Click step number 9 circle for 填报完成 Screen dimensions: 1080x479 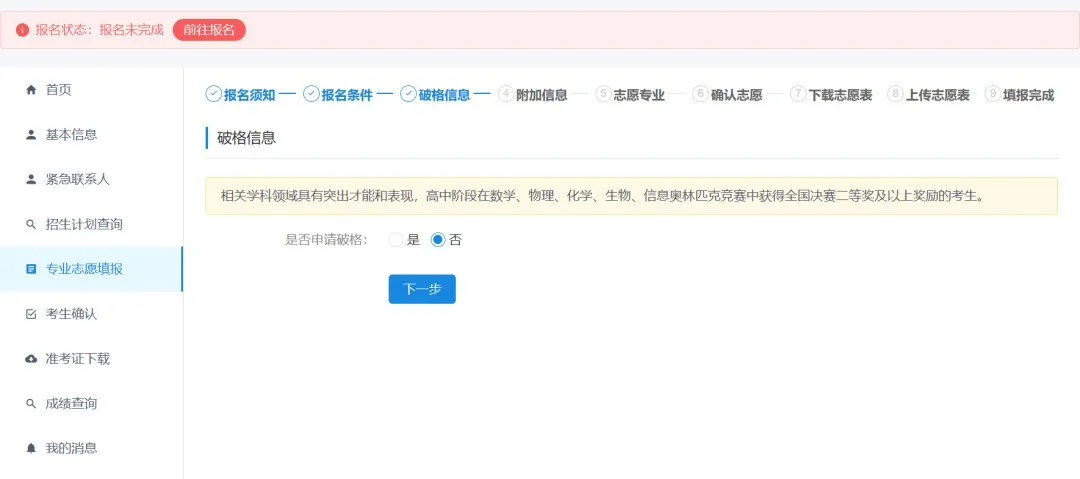click(993, 94)
